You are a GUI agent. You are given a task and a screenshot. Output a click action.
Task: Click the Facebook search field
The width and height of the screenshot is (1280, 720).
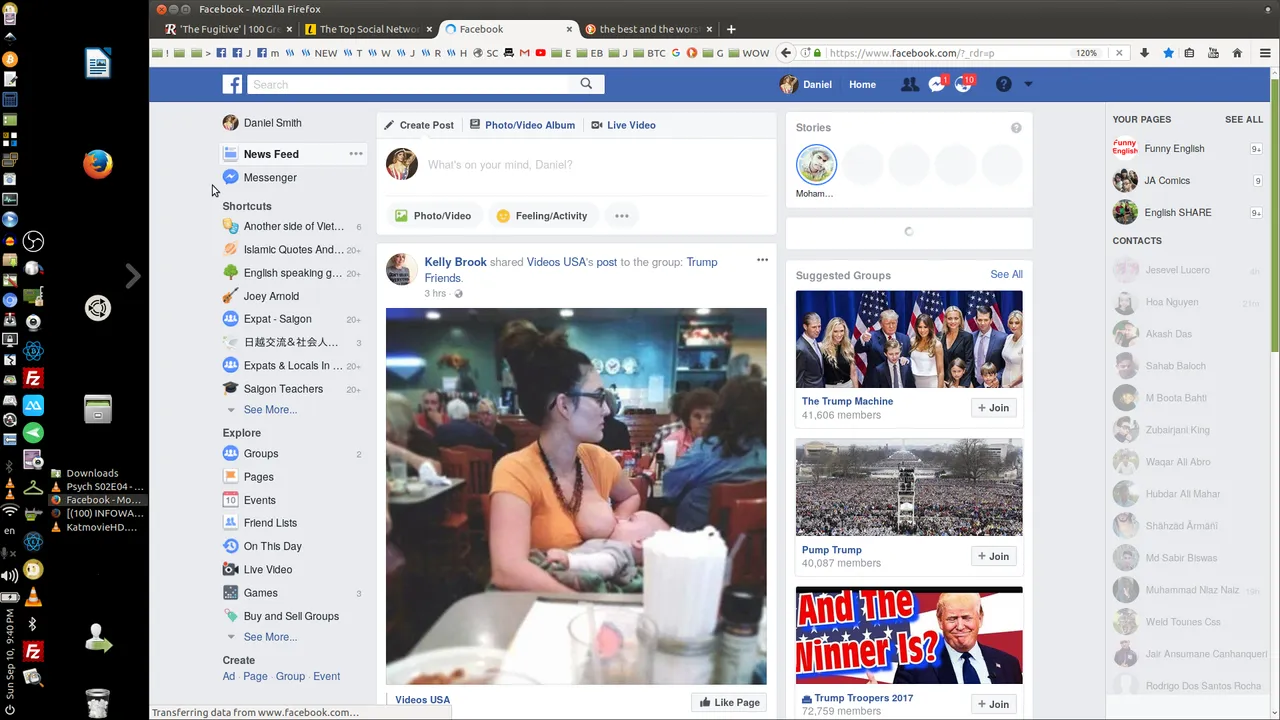pos(410,85)
